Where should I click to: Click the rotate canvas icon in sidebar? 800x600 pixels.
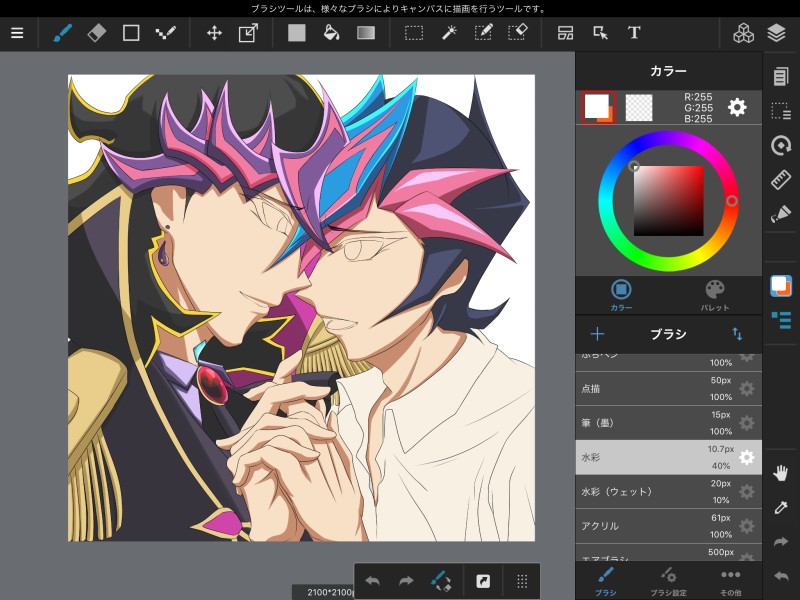tap(781, 145)
